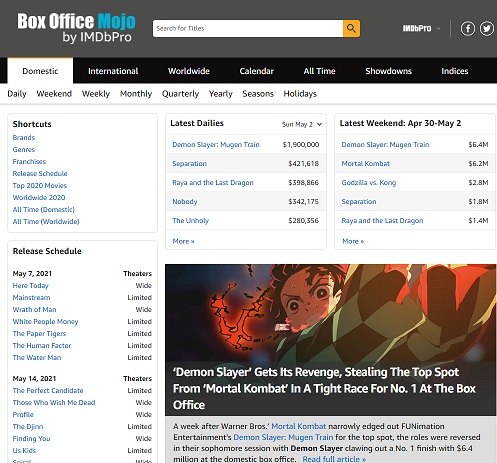Image resolution: width=497 pixels, height=463 pixels.
Task: Select Weekly in the sub-navigation
Action: click(x=96, y=94)
